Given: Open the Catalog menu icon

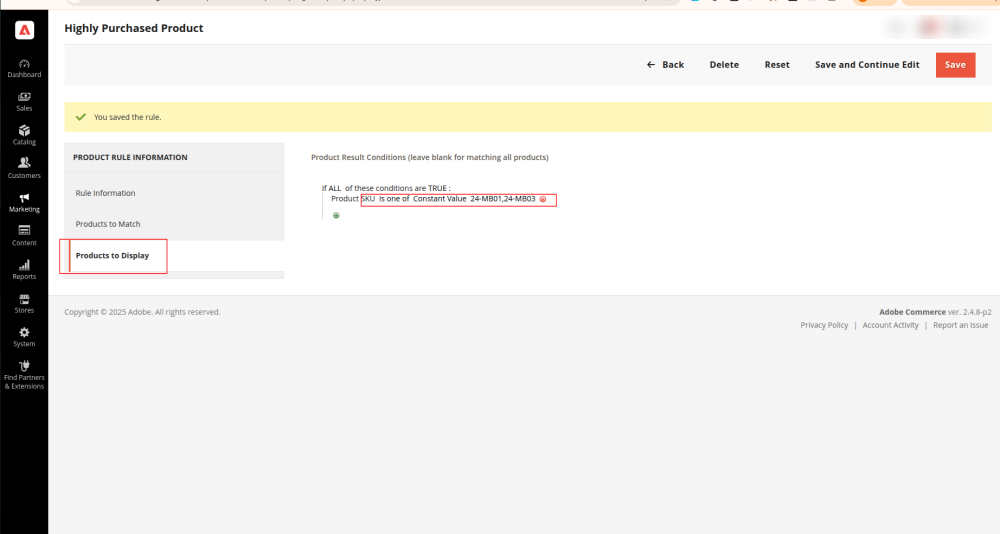Looking at the screenshot, I should pyautogui.click(x=24, y=135).
